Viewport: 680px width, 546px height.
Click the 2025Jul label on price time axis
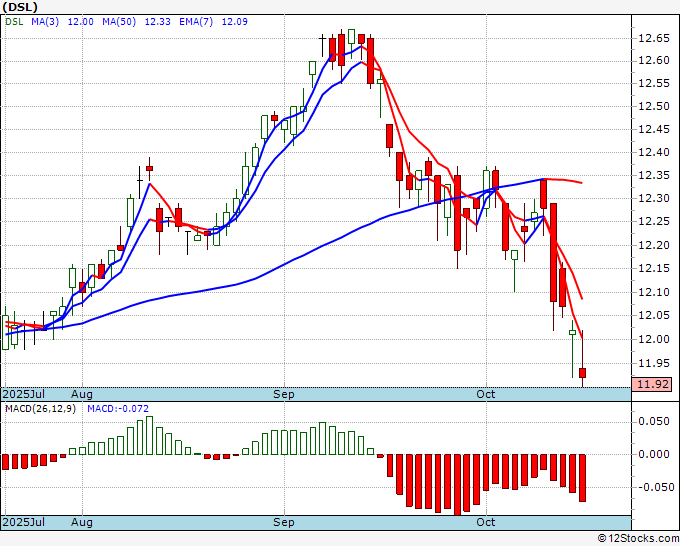click(24, 394)
